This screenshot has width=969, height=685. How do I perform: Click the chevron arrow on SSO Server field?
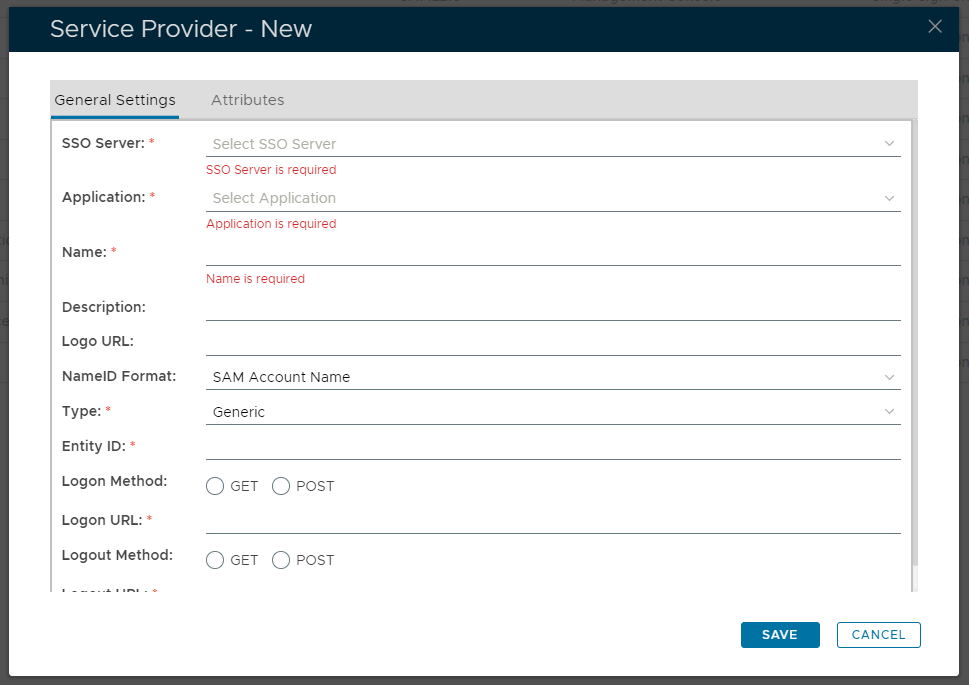tap(889, 144)
